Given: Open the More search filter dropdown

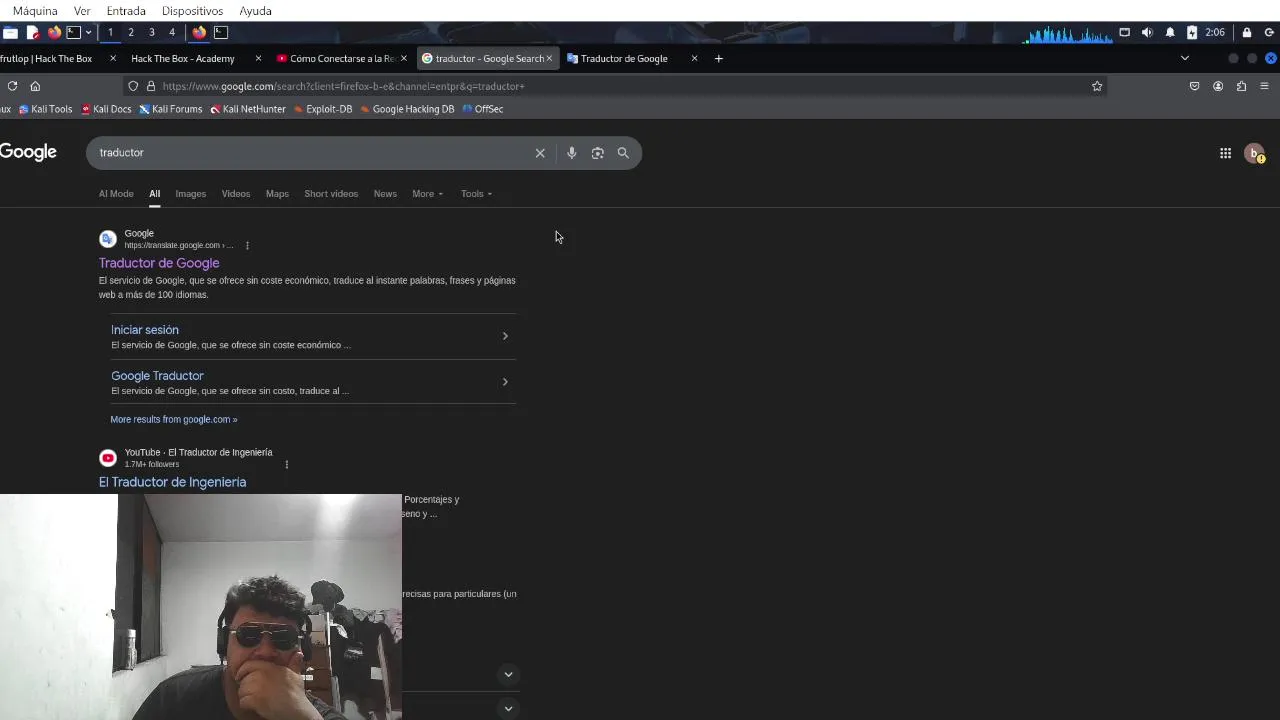Looking at the screenshot, I should click(x=427, y=194).
